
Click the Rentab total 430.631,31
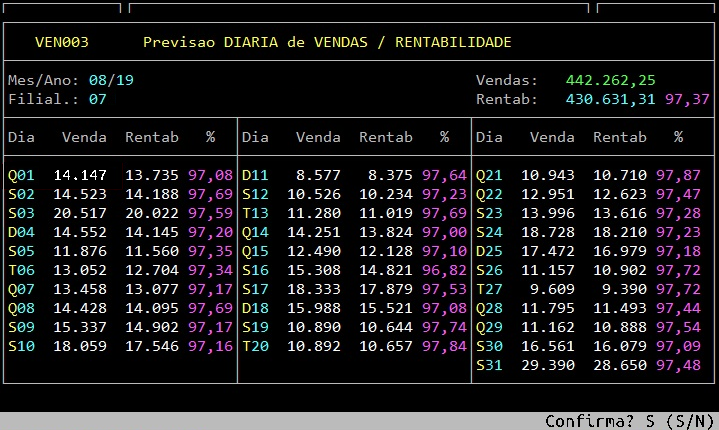pos(610,99)
